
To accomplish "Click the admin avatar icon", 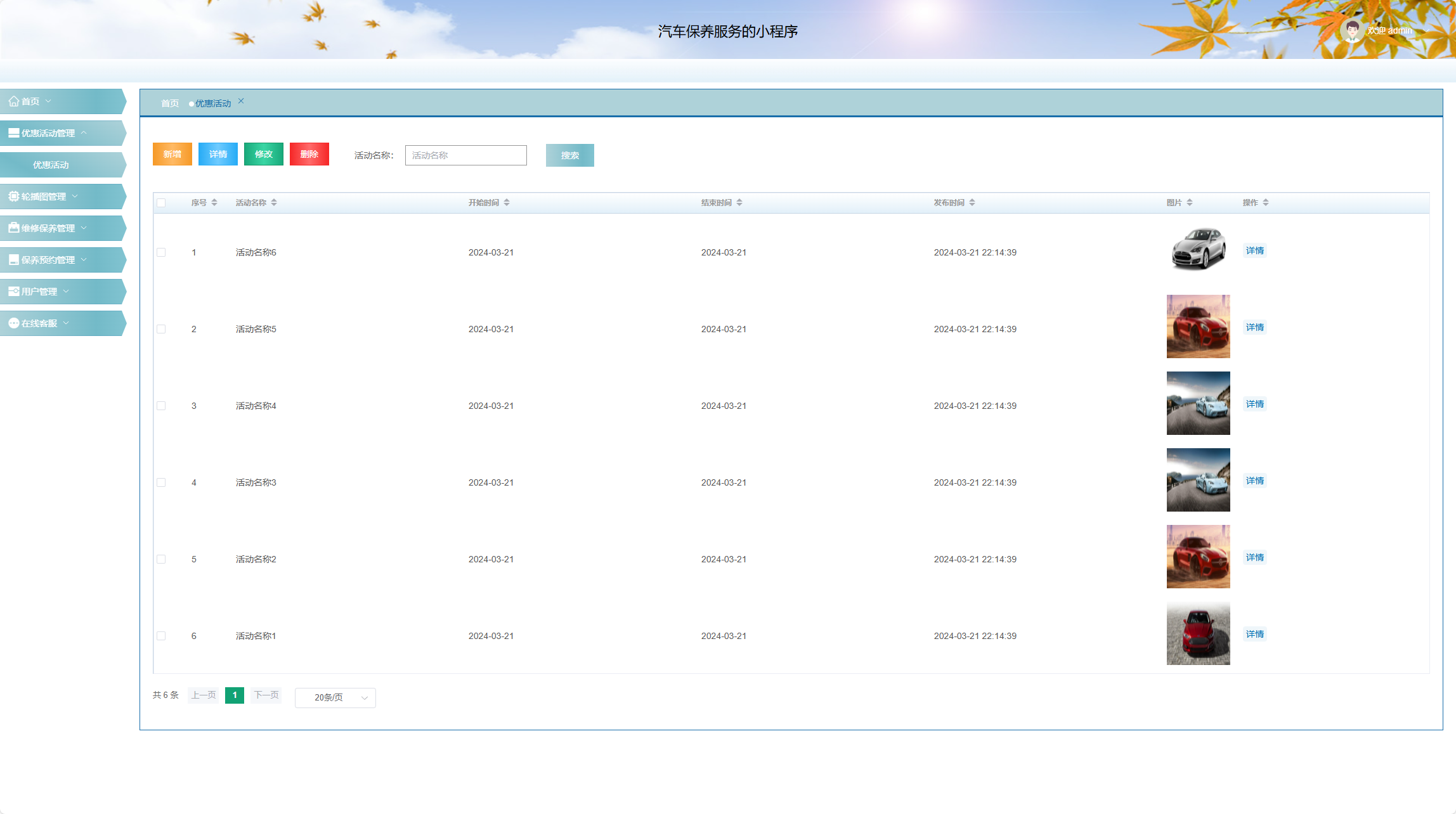I will click(x=1351, y=30).
